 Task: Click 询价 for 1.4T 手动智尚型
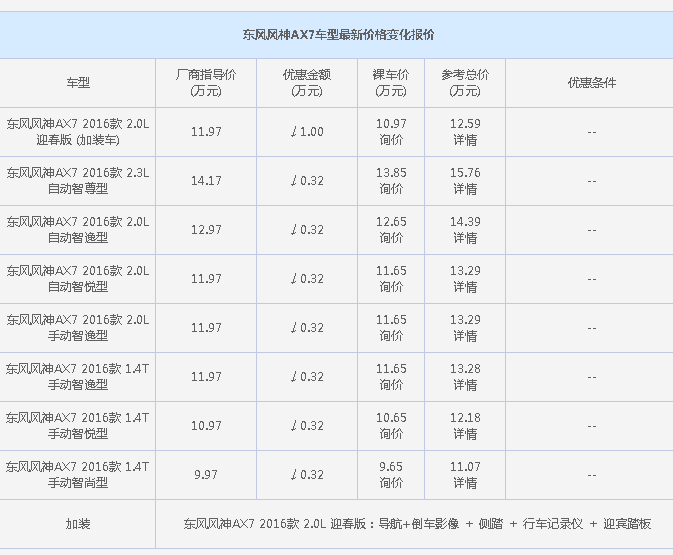391,482
